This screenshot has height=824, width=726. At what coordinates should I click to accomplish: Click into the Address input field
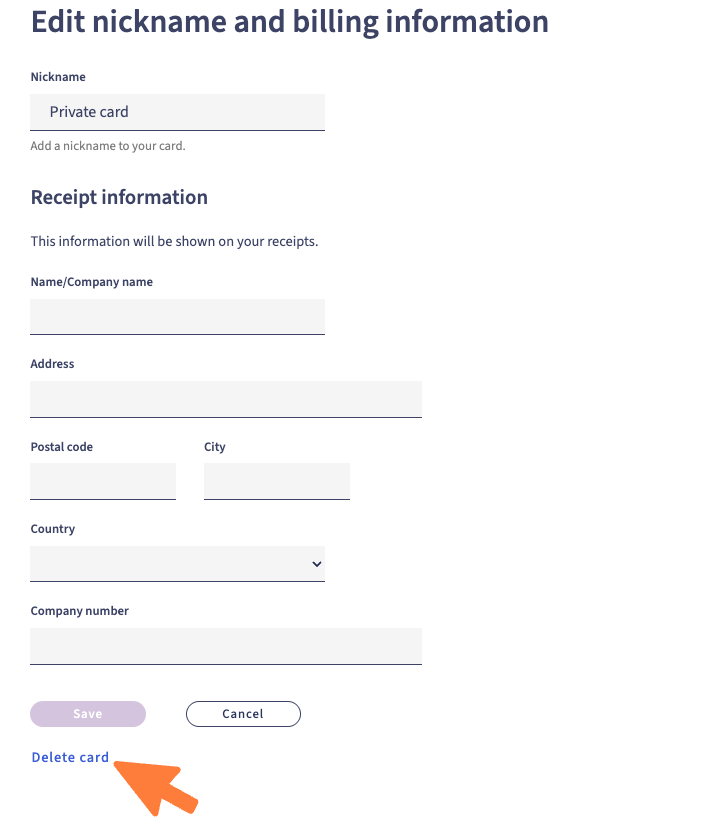(x=226, y=398)
